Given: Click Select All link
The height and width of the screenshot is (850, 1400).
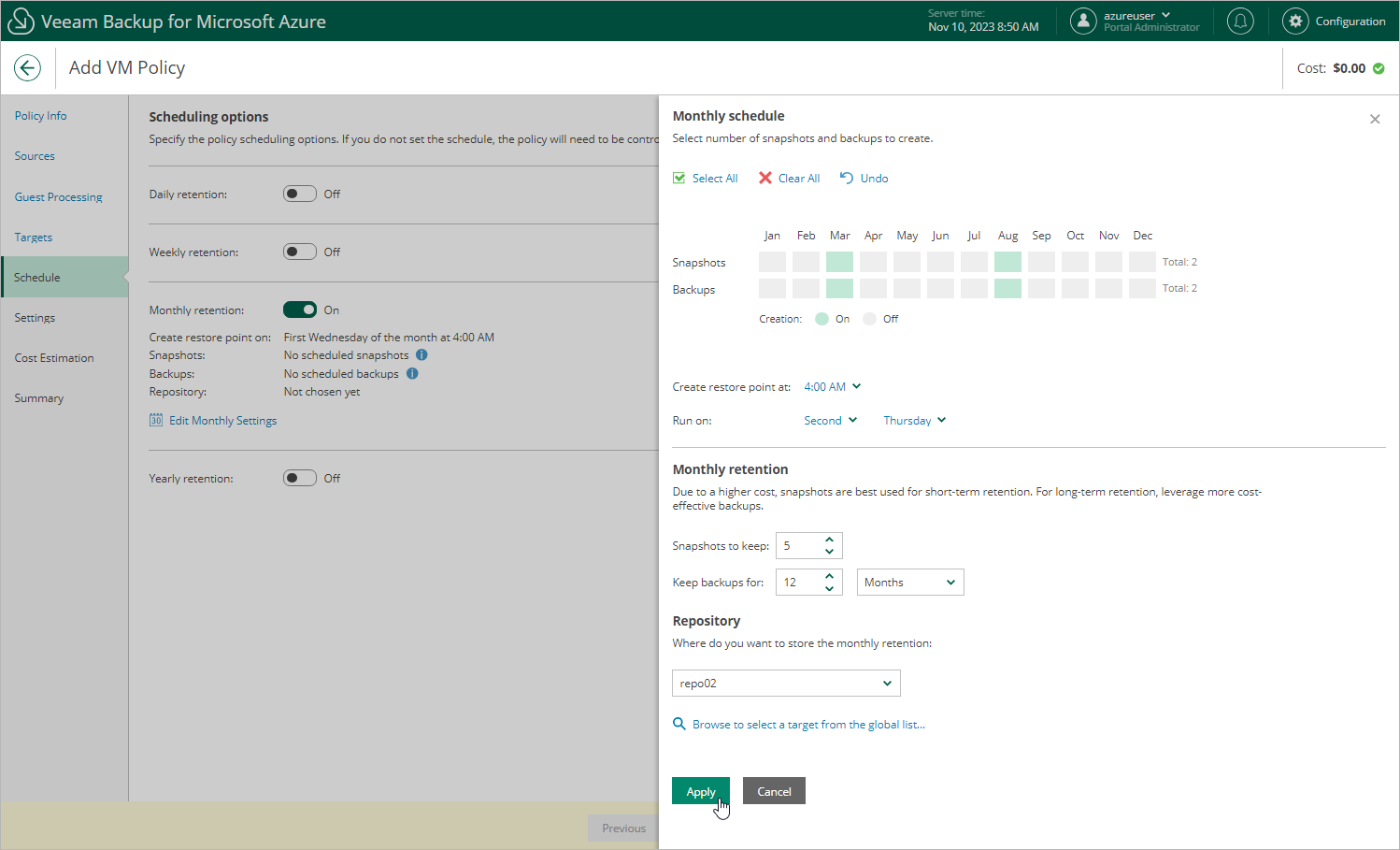Looking at the screenshot, I should 715,179.
